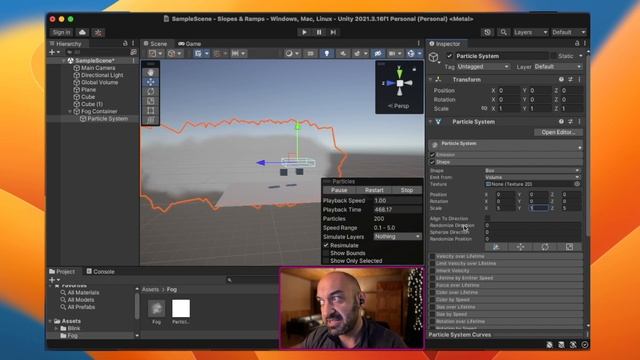Screen dimensions: 640x360
Task: Select the Rect tool in Scene view
Action: pyautogui.click(x=151, y=110)
